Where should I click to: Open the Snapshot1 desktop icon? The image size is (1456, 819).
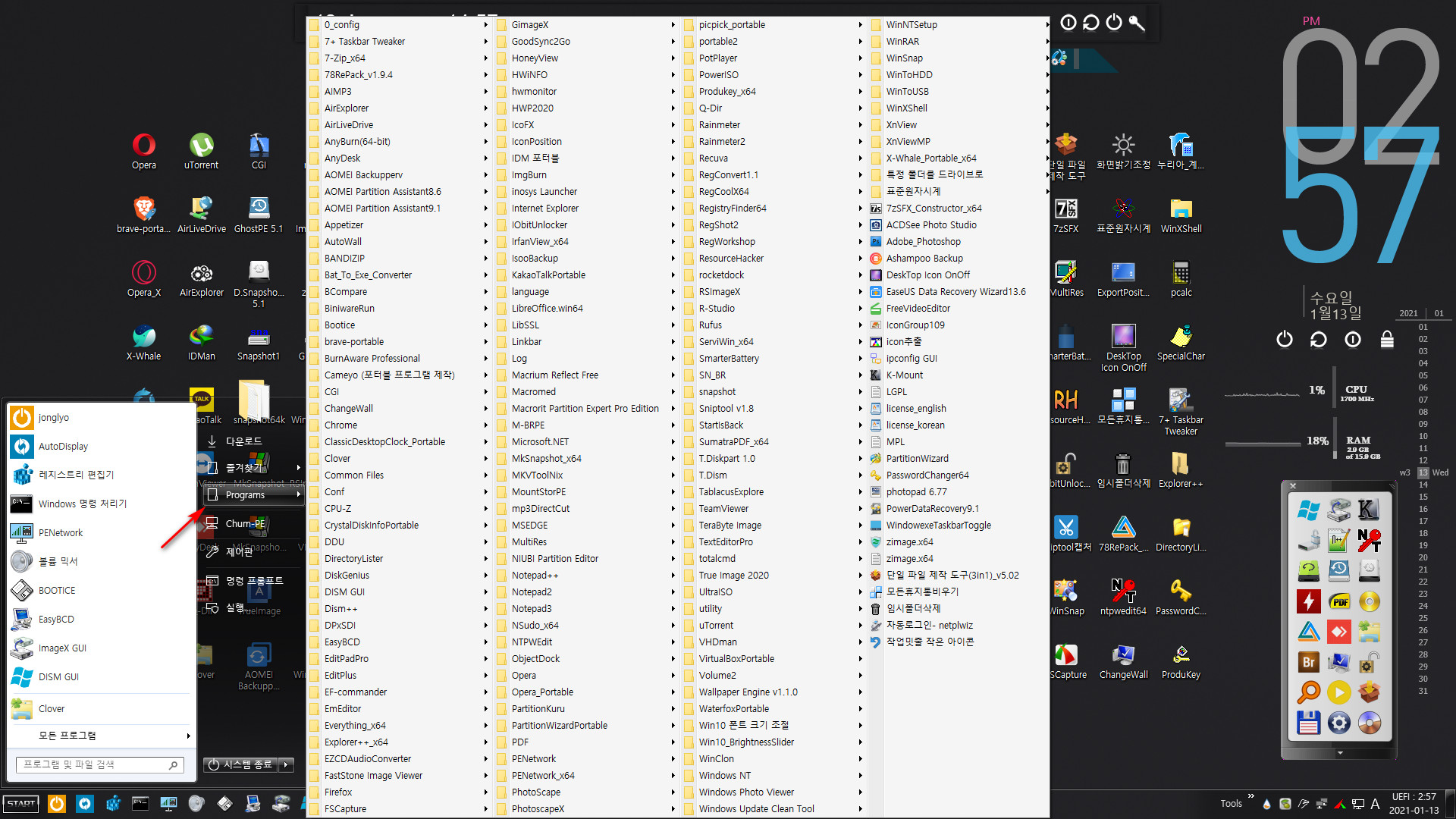[x=259, y=342]
